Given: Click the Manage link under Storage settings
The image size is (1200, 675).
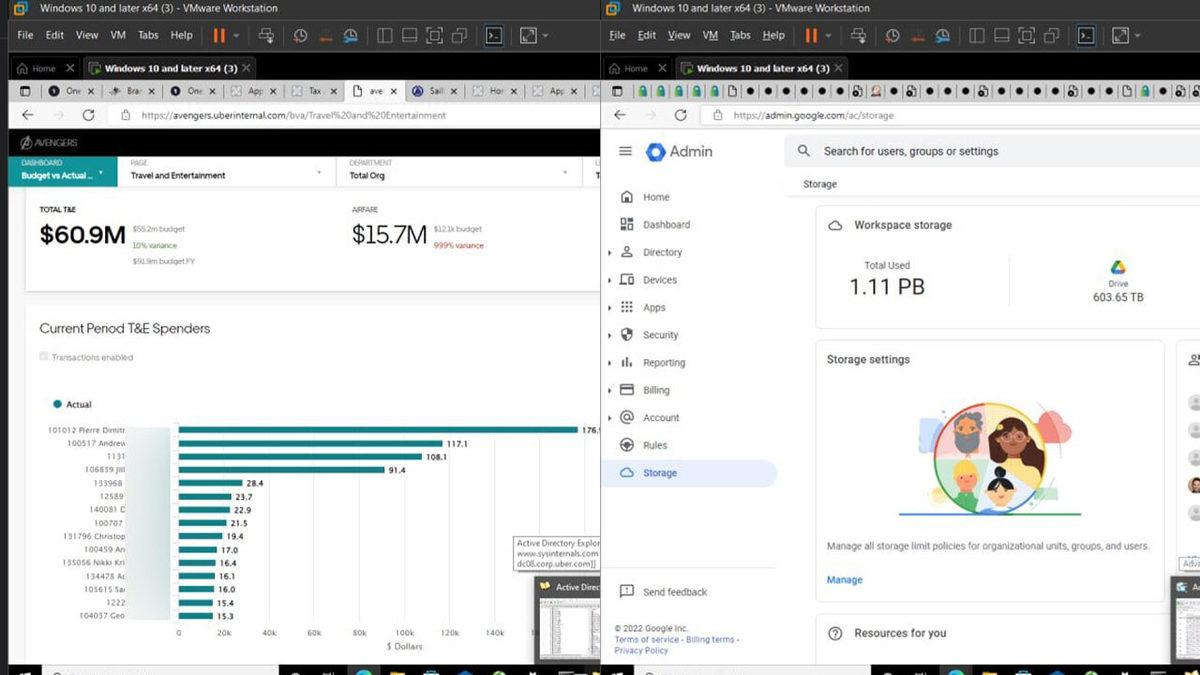Looking at the screenshot, I should pyautogui.click(x=844, y=580).
